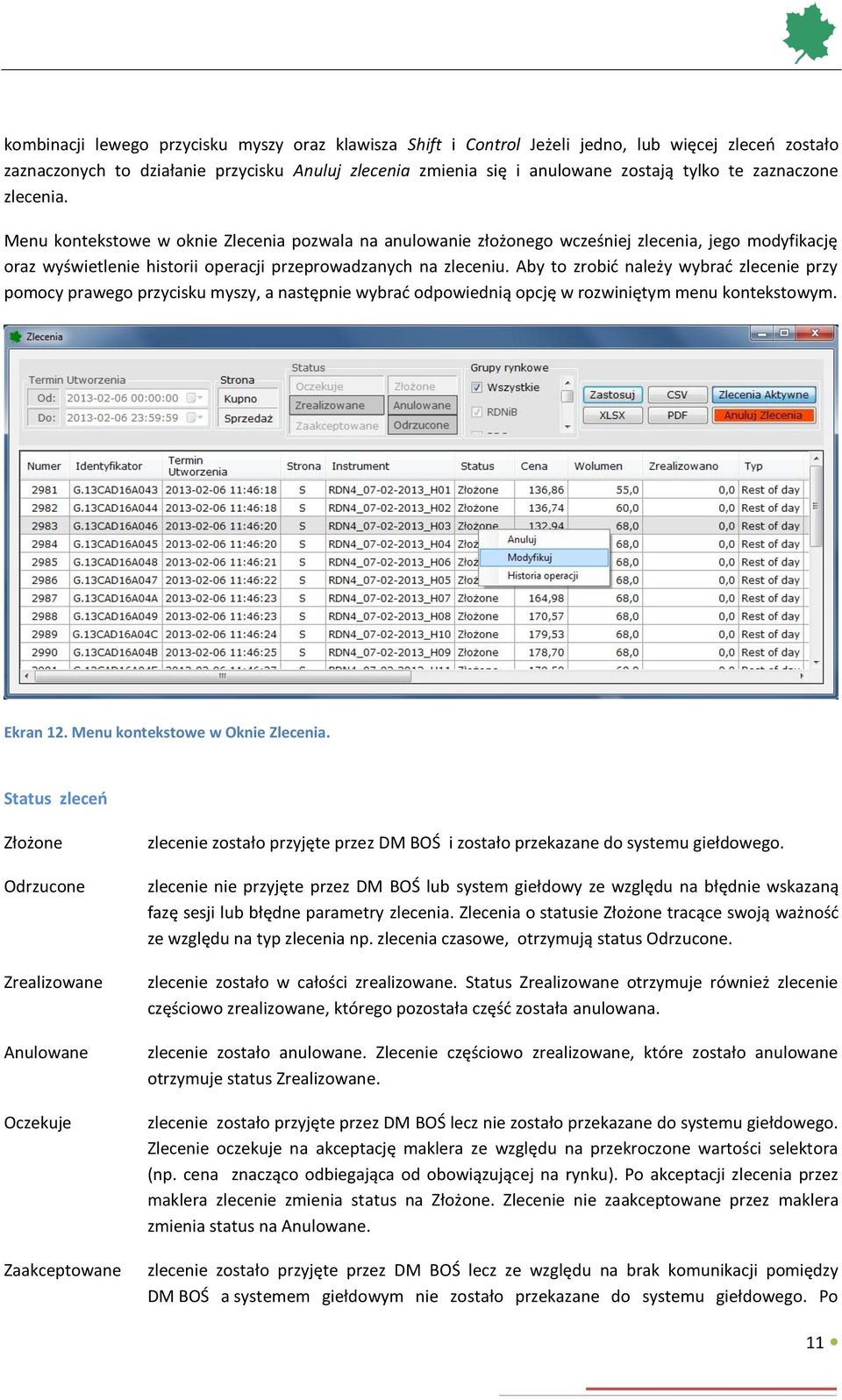The image size is (842, 1400).
Task: Select order G.13CAD16A048
Action: pos(115,562)
